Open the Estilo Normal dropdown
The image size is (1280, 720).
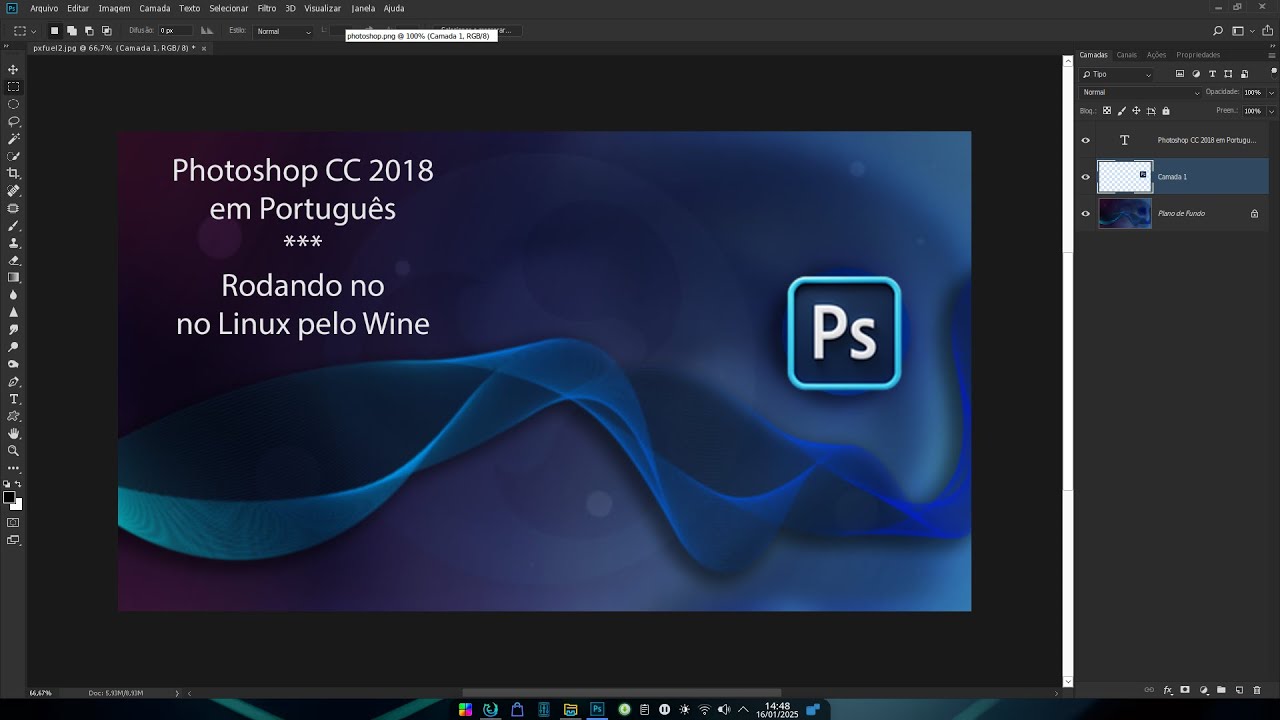coord(283,31)
